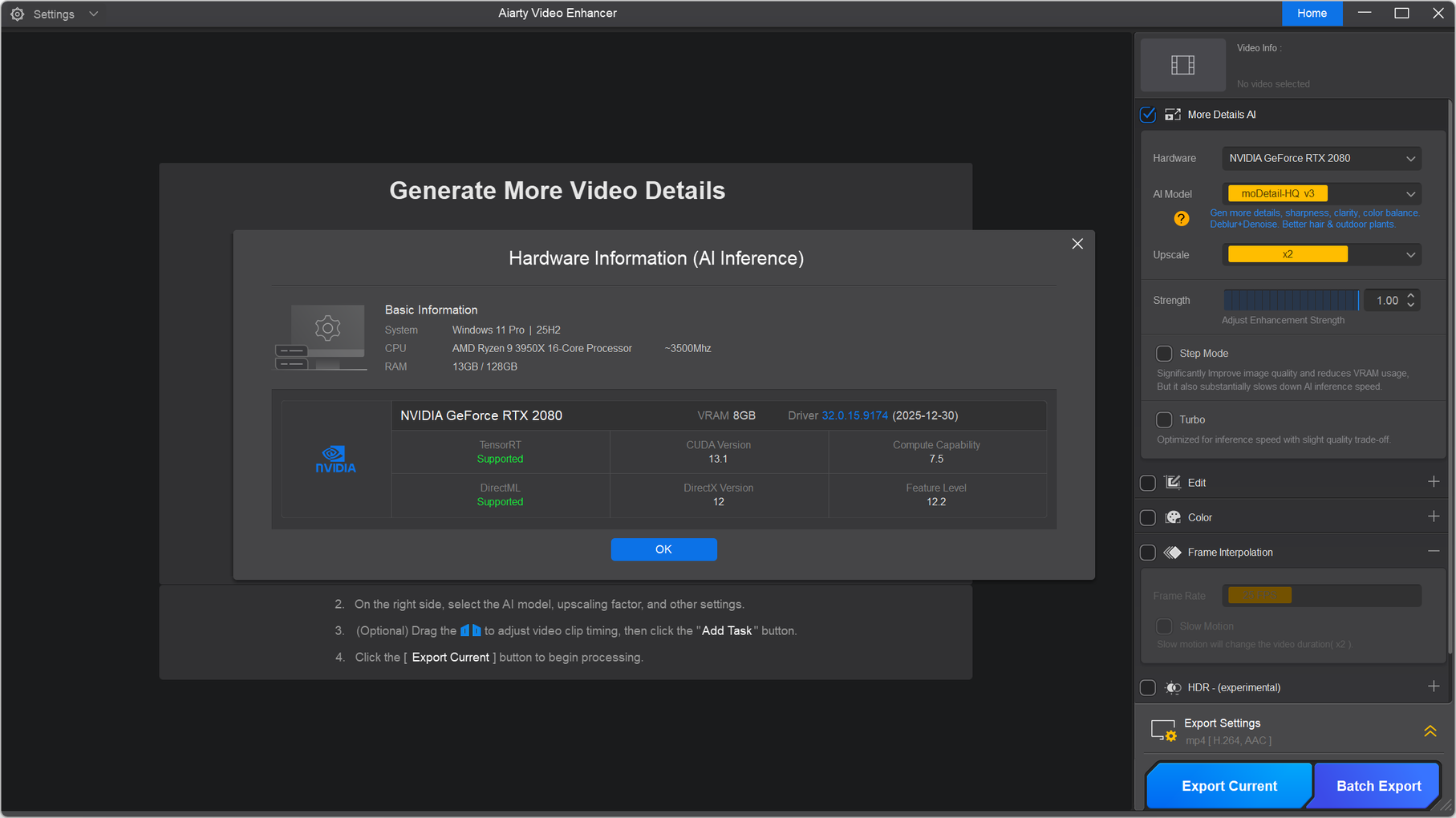Uncheck the More Details AI checkbox
This screenshot has height=818, width=1456.
[x=1148, y=115]
